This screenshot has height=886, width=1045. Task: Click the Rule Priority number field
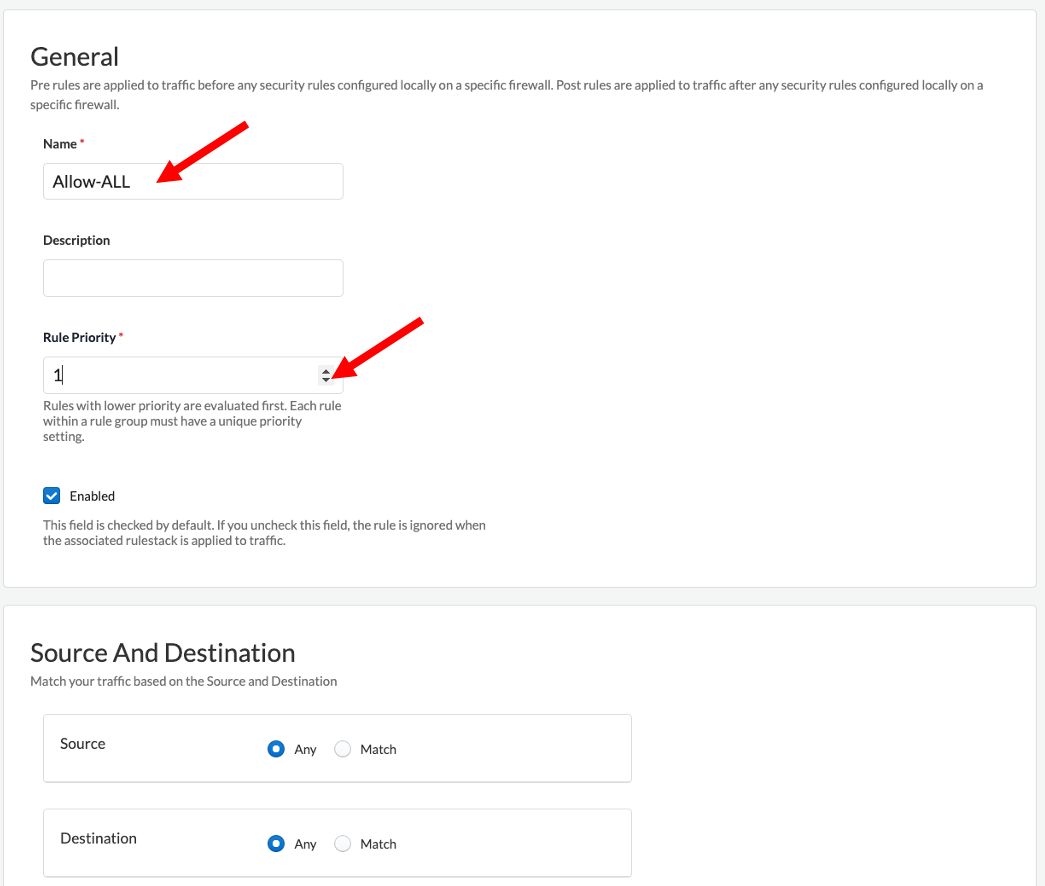(193, 375)
